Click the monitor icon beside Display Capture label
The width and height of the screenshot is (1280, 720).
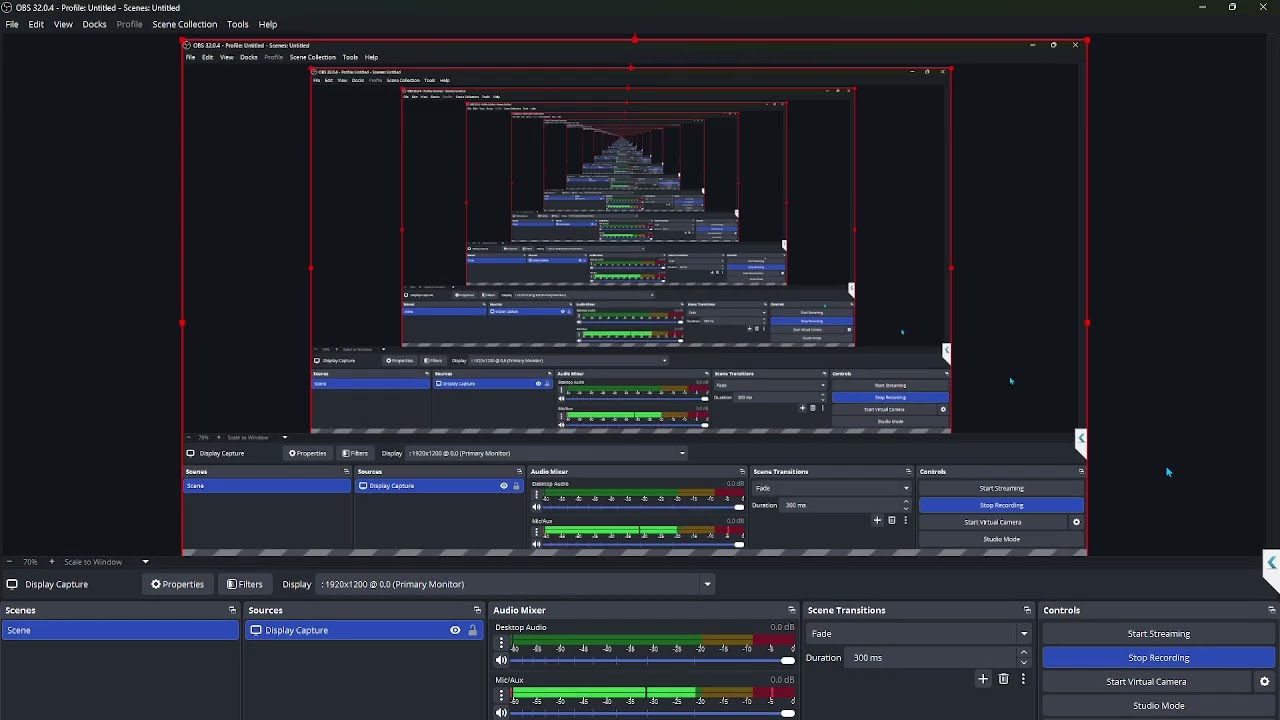click(x=12, y=584)
